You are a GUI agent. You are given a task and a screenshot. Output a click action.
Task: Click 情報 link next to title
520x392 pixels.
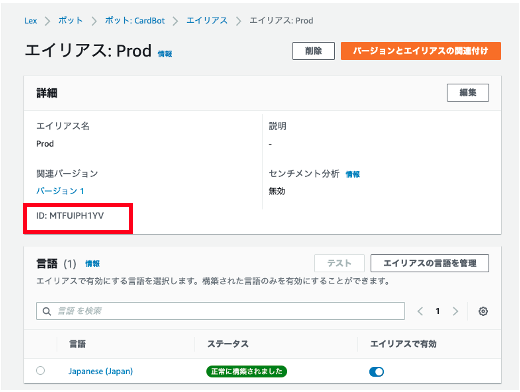165,54
